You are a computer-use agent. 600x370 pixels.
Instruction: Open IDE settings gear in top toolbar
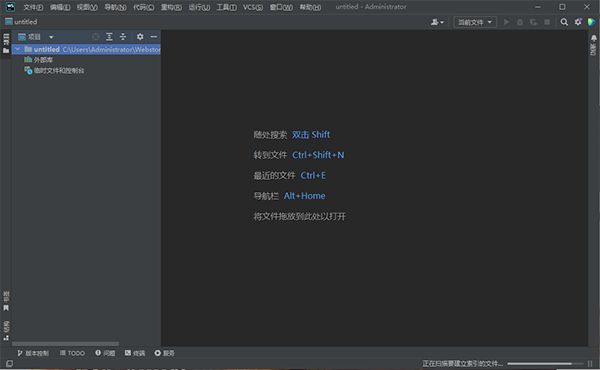point(578,22)
